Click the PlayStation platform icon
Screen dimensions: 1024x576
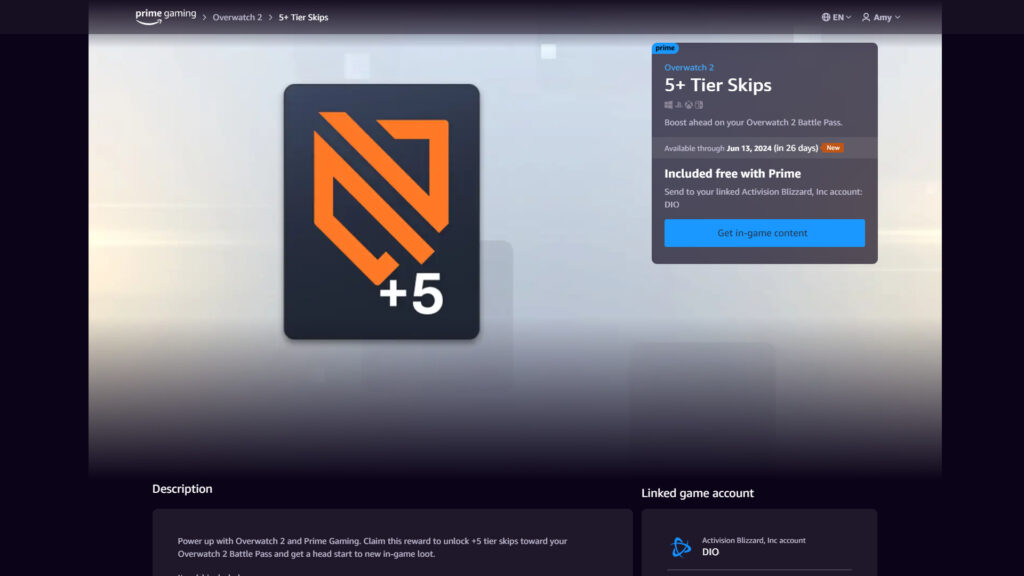click(x=679, y=105)
